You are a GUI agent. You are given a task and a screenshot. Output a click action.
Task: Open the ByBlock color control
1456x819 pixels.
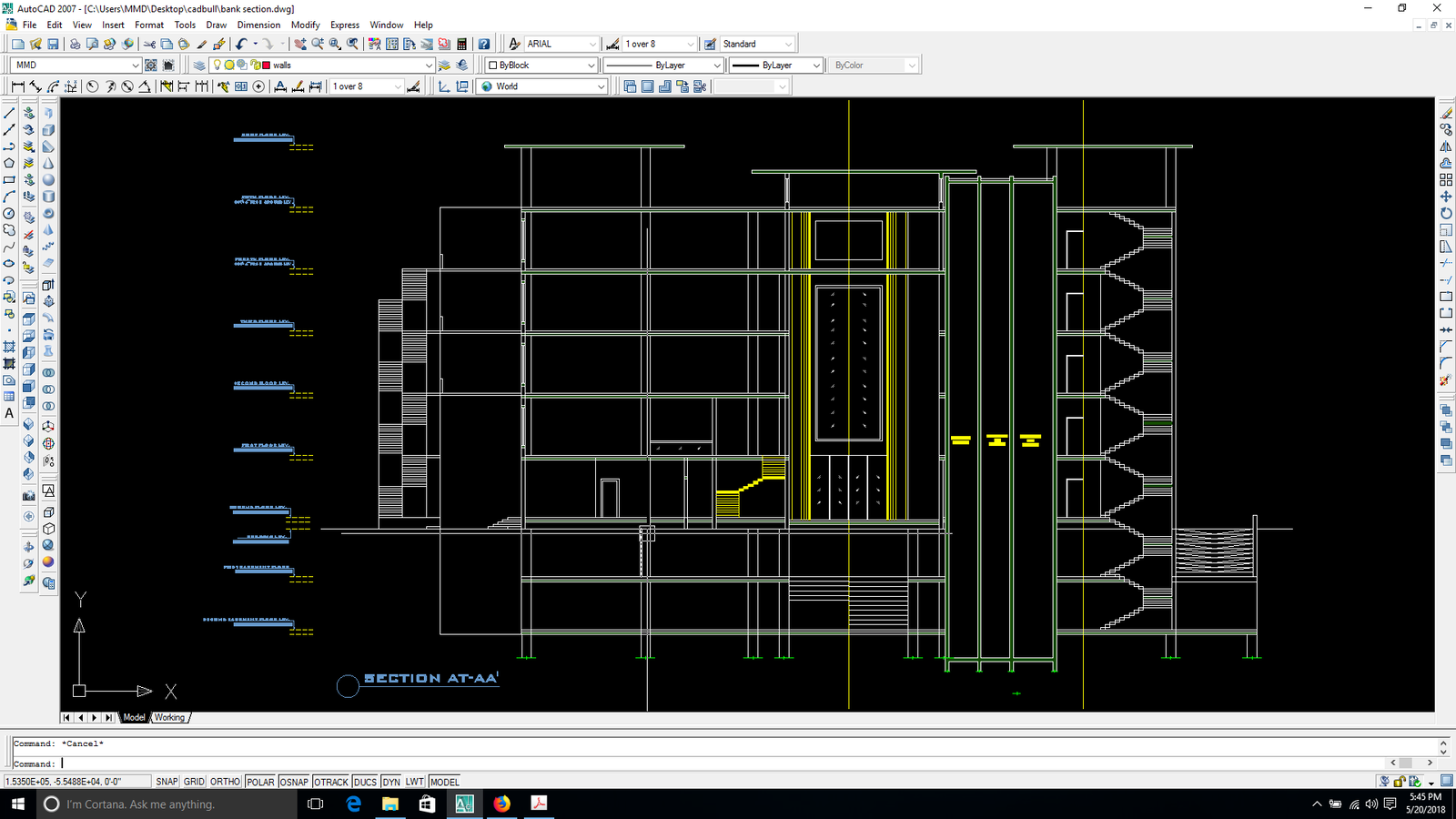(x=541, y=66)
